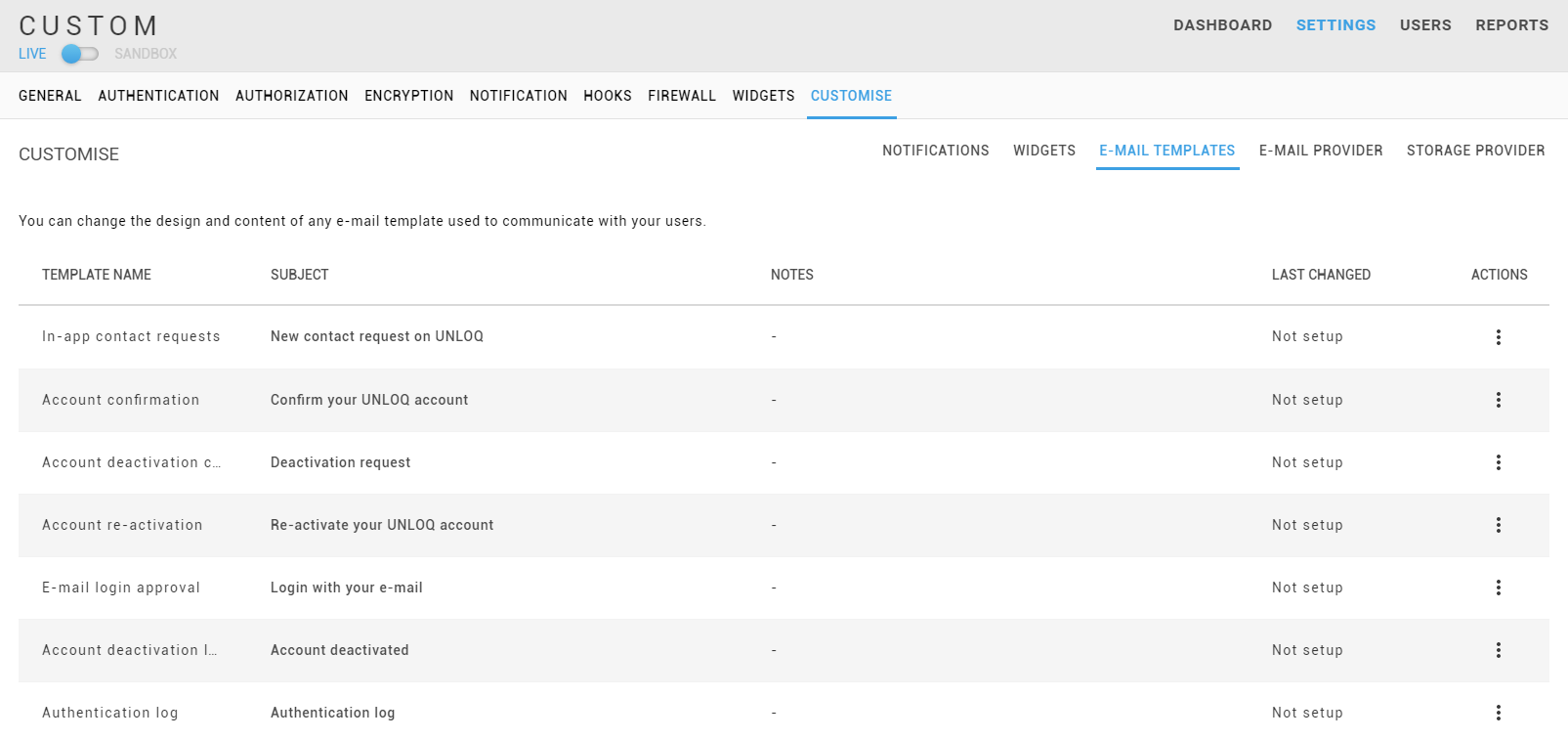Open Users in top navigation
The height and width of the screenshot is (740, 1568).
pyautogui.click(x=1425, y=25)
